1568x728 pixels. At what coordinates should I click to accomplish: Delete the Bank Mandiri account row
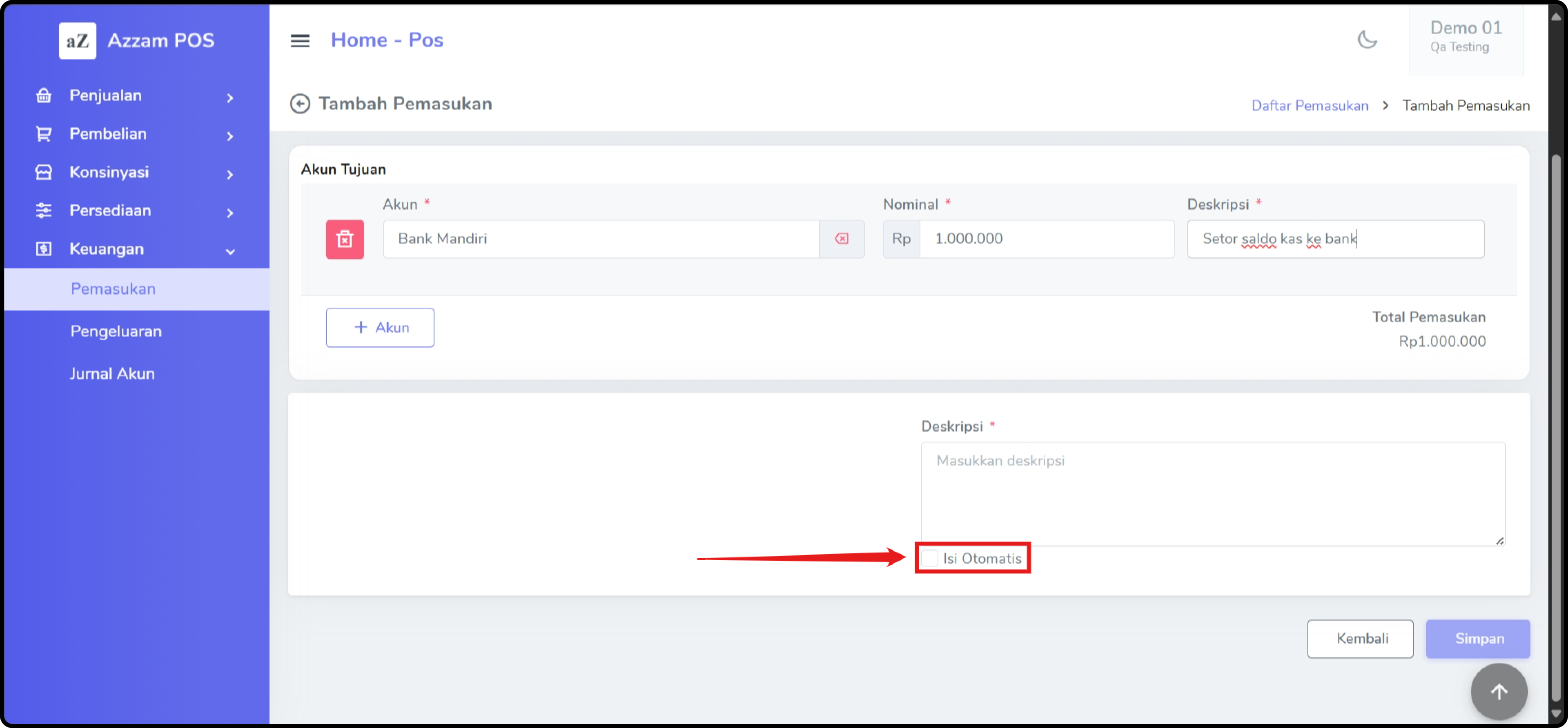pos(345,239)
